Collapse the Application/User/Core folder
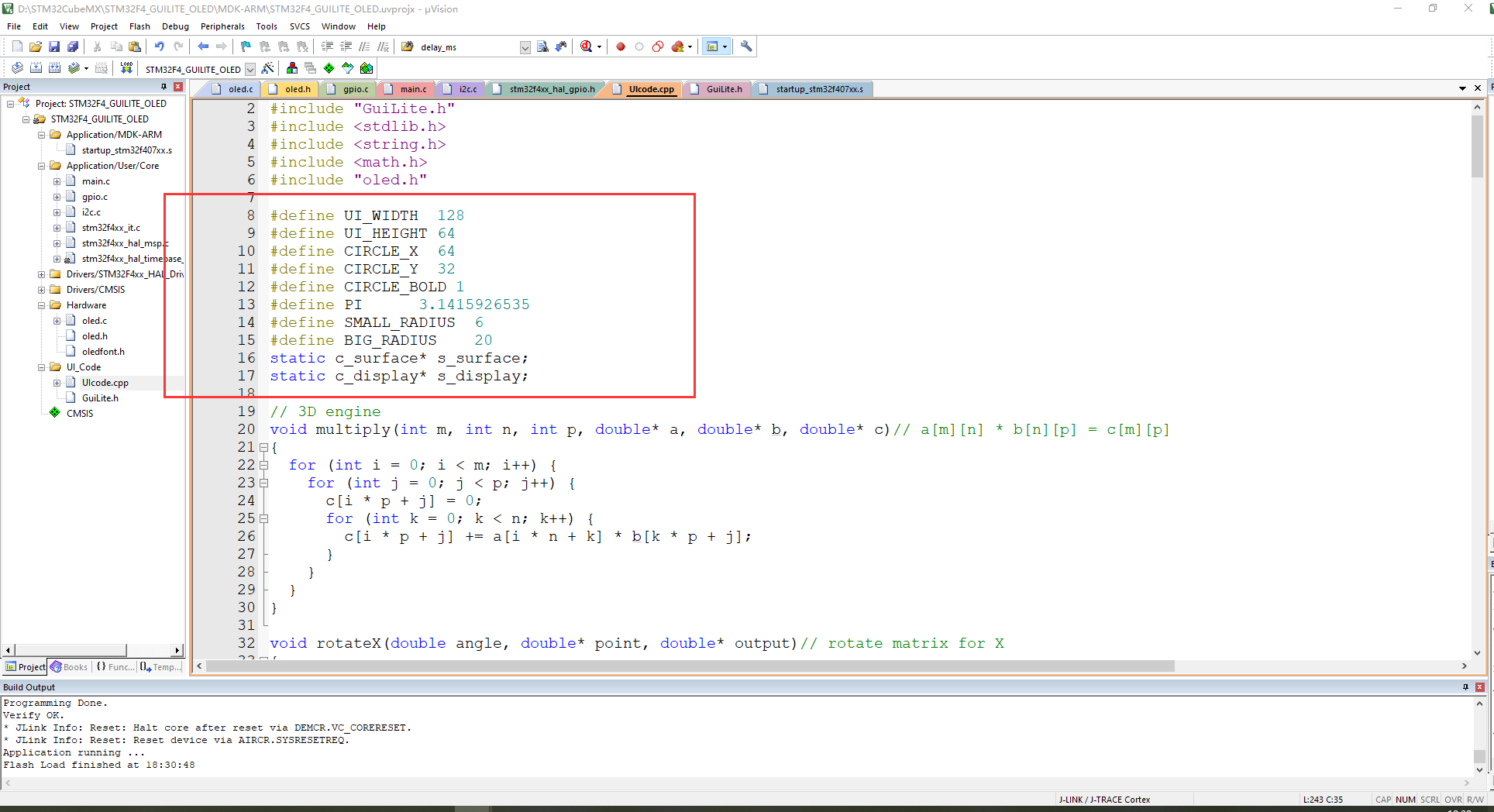1494x812 pixels. (x=41, y=165)
